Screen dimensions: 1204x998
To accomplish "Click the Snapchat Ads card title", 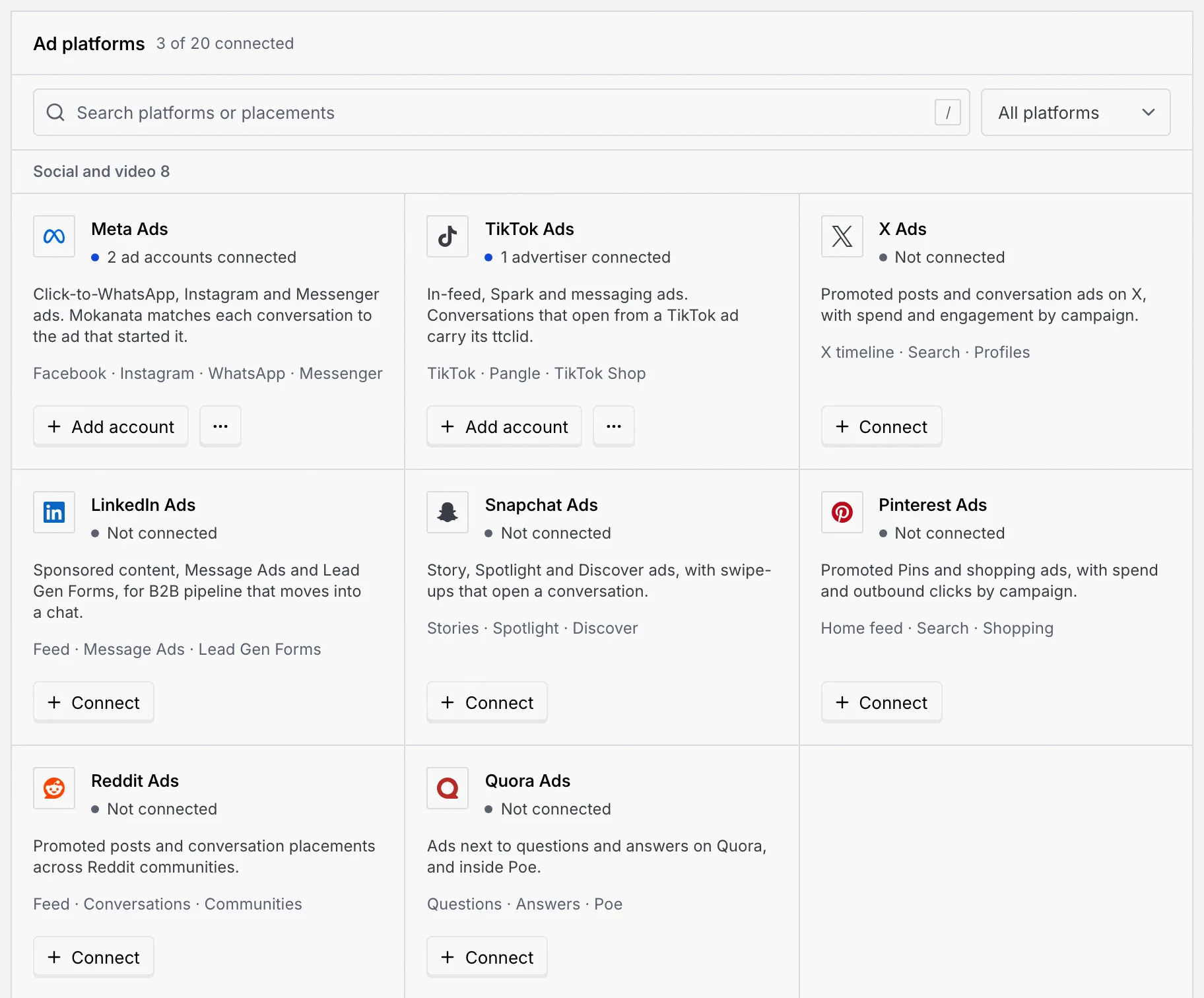I will click(541, 505).
